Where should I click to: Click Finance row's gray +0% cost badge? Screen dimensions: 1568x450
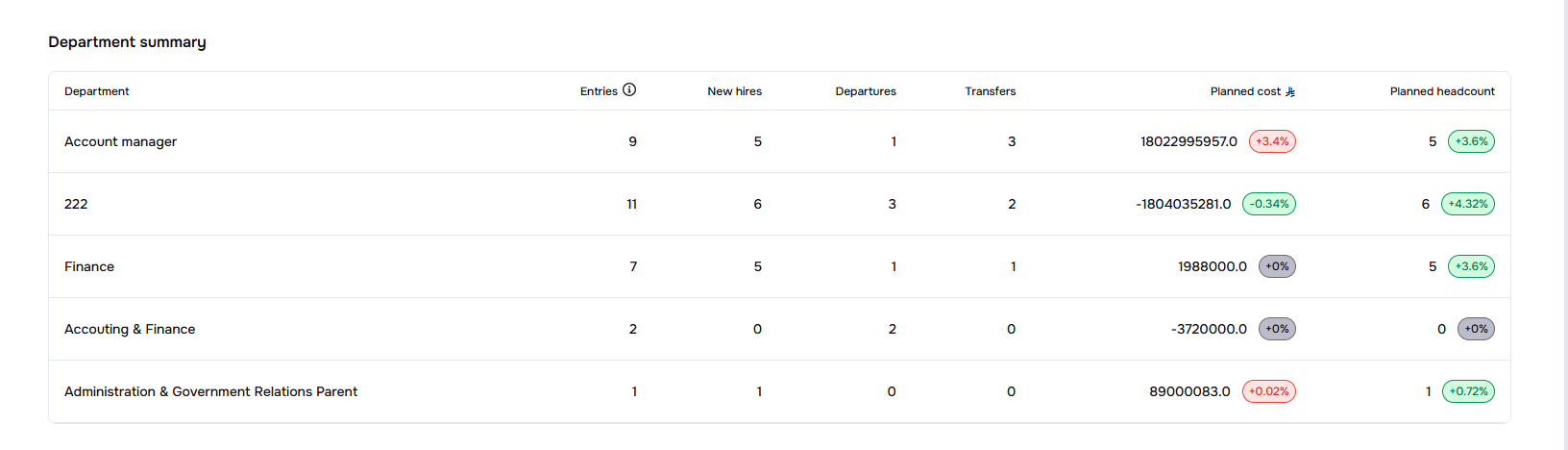(1277, 266)
